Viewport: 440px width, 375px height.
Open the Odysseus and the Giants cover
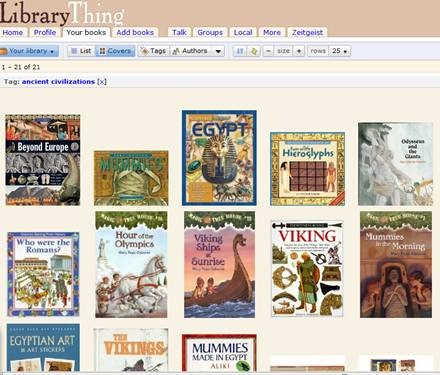[395, 164]
